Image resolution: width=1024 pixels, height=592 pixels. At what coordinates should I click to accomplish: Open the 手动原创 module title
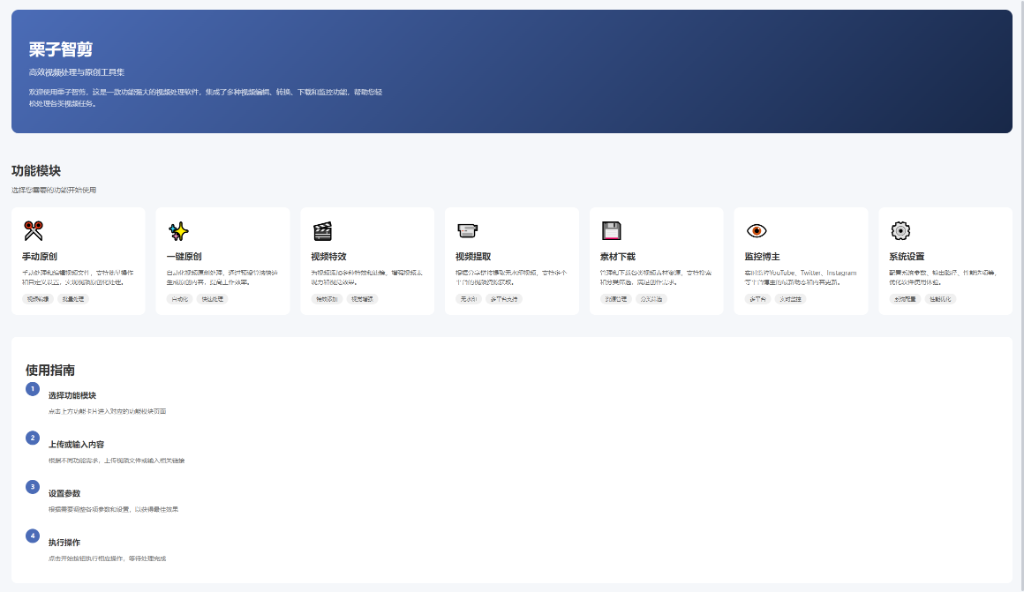pos(40,256)
